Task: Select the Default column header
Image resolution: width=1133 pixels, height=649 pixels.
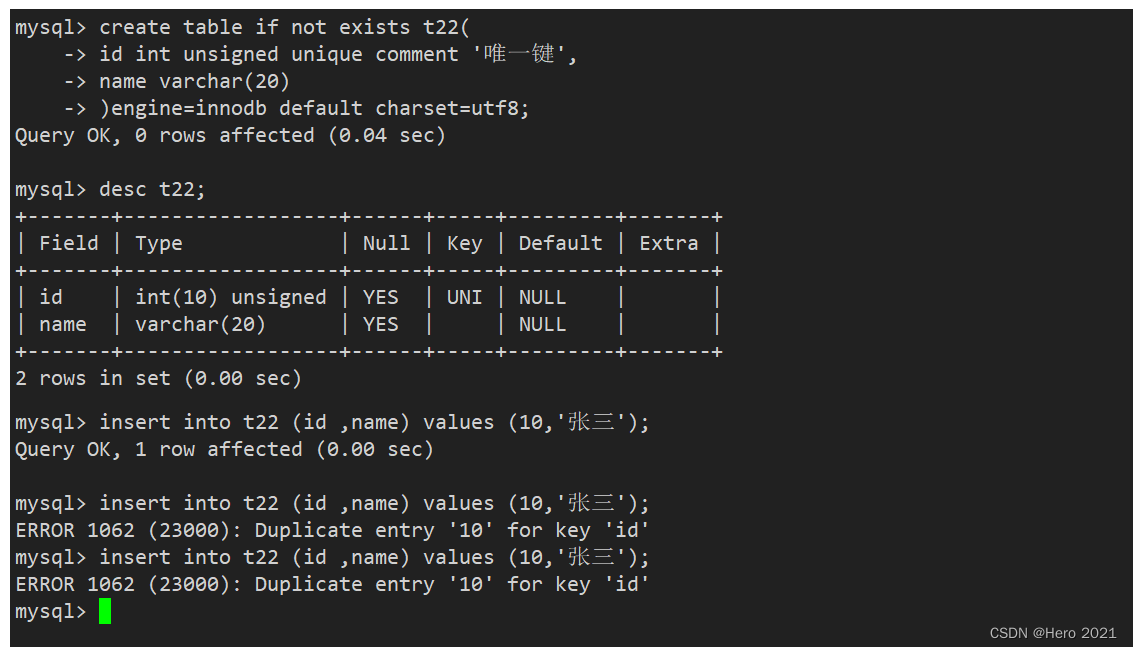Action: click(x=560, y=243)
